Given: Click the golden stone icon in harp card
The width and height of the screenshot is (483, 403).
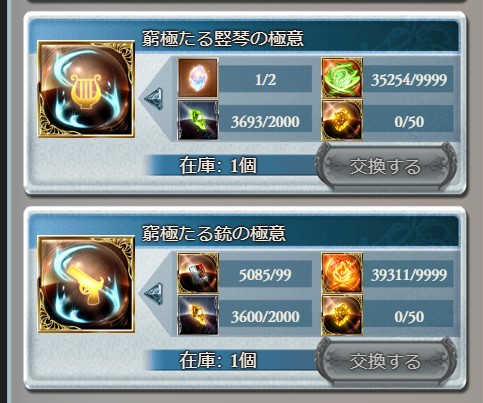Looking at the screenshot, I should click(342, 120).
